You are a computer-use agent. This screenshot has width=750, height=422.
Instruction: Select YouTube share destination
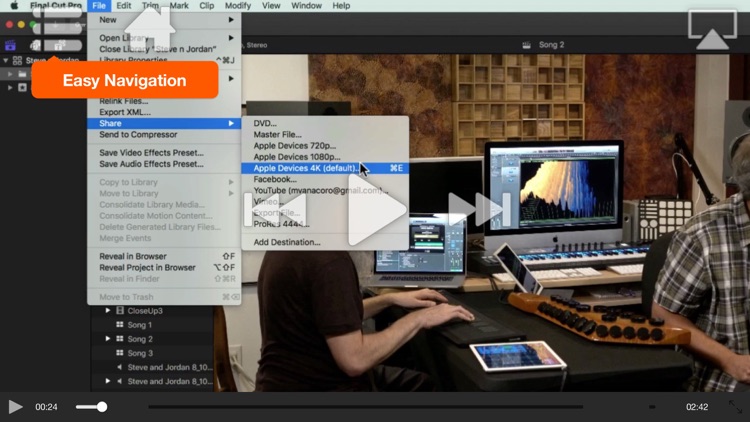click(320, 190)
